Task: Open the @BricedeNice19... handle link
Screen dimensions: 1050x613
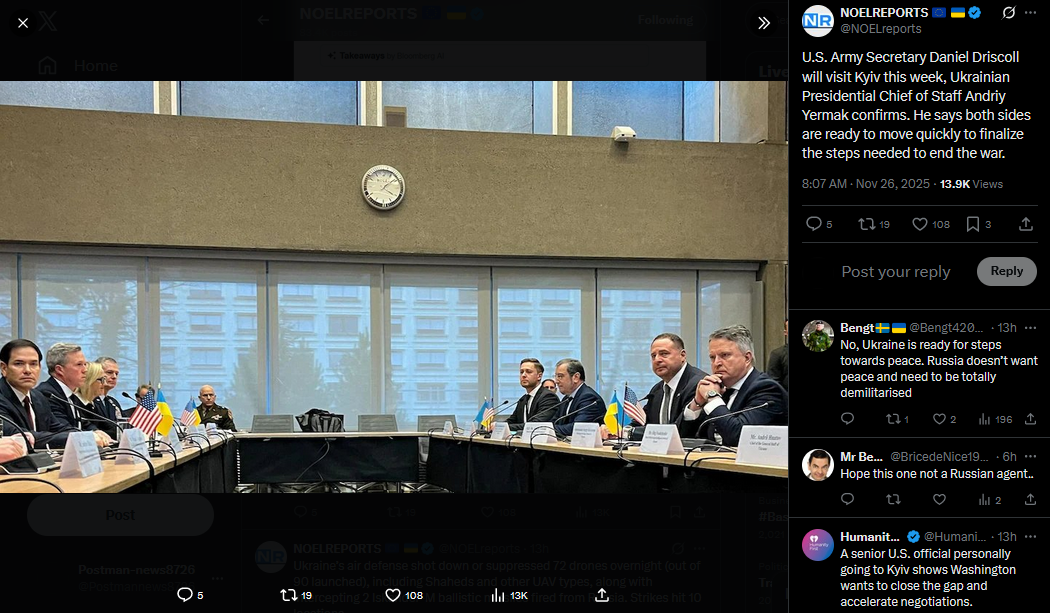Action: pyautogui.click(x=939, y=456)
